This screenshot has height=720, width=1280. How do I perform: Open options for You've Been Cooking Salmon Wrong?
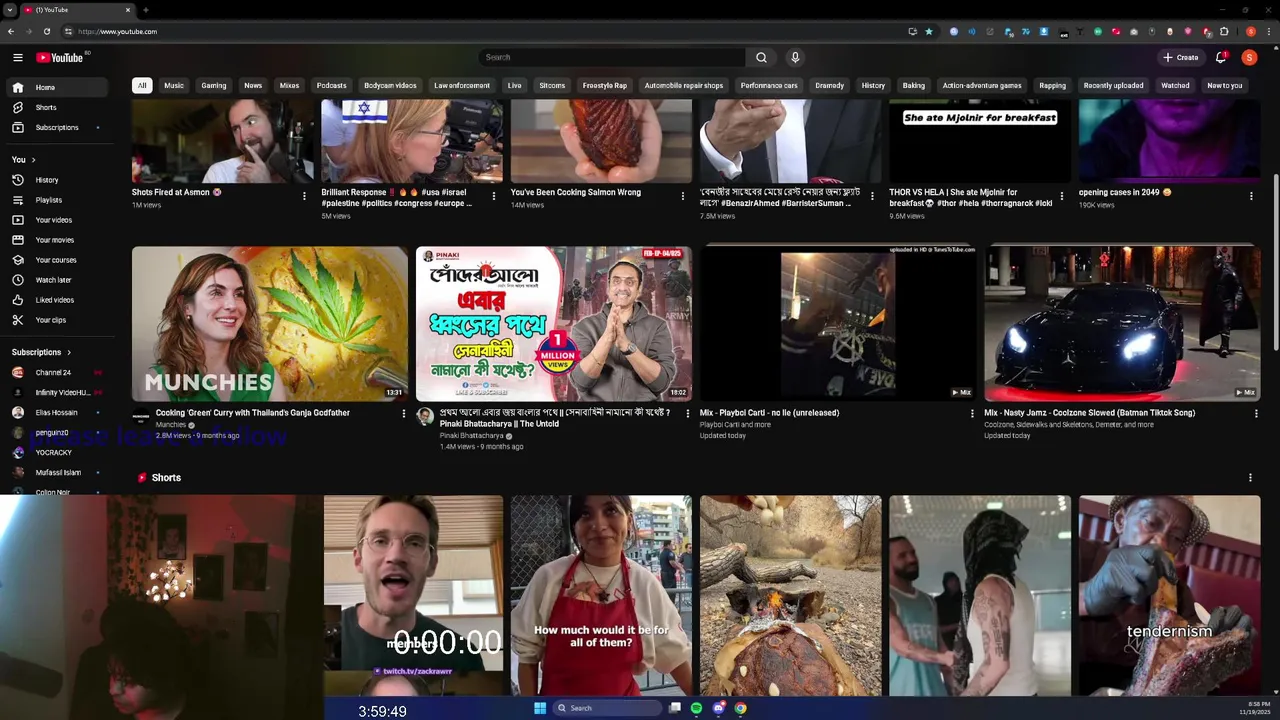point(683,196)
